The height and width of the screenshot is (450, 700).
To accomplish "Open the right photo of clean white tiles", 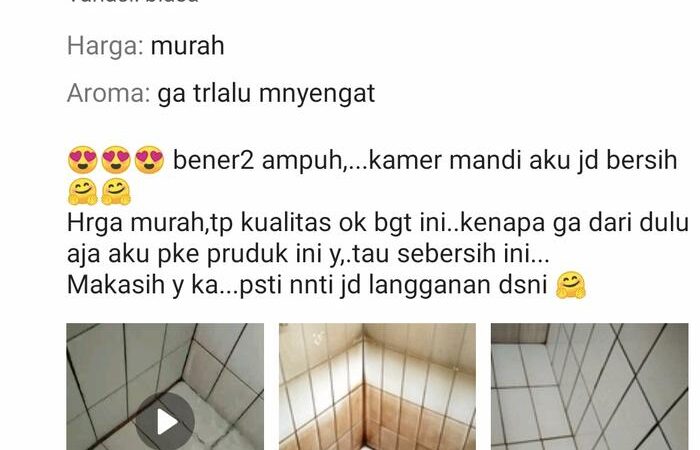I will [x=590, y=387].
